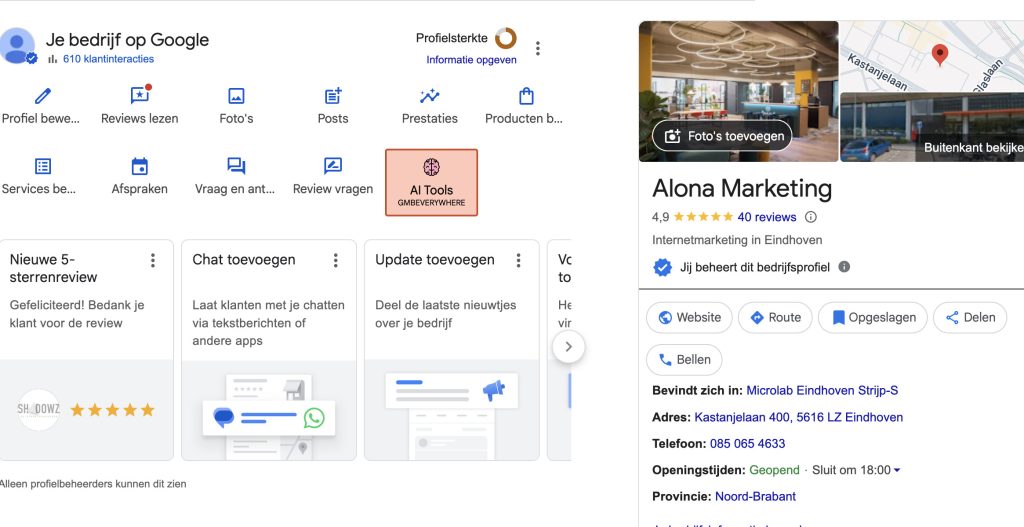Image resolution: width=1024 pixels, height=527 pixels.
Task: Click the Alona Marketing title
Action: pyautogui.click(x=742, y=189)
